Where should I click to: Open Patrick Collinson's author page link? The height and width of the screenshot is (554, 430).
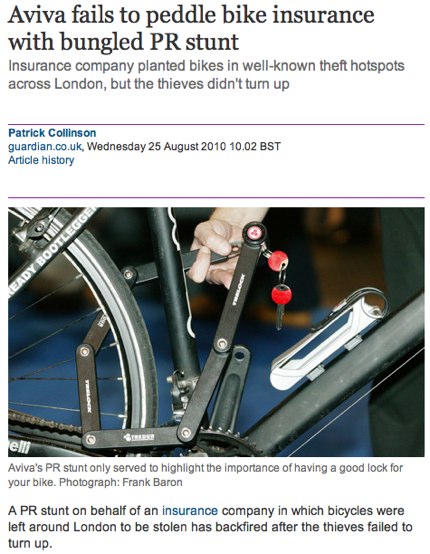click(x=52, y=133)
